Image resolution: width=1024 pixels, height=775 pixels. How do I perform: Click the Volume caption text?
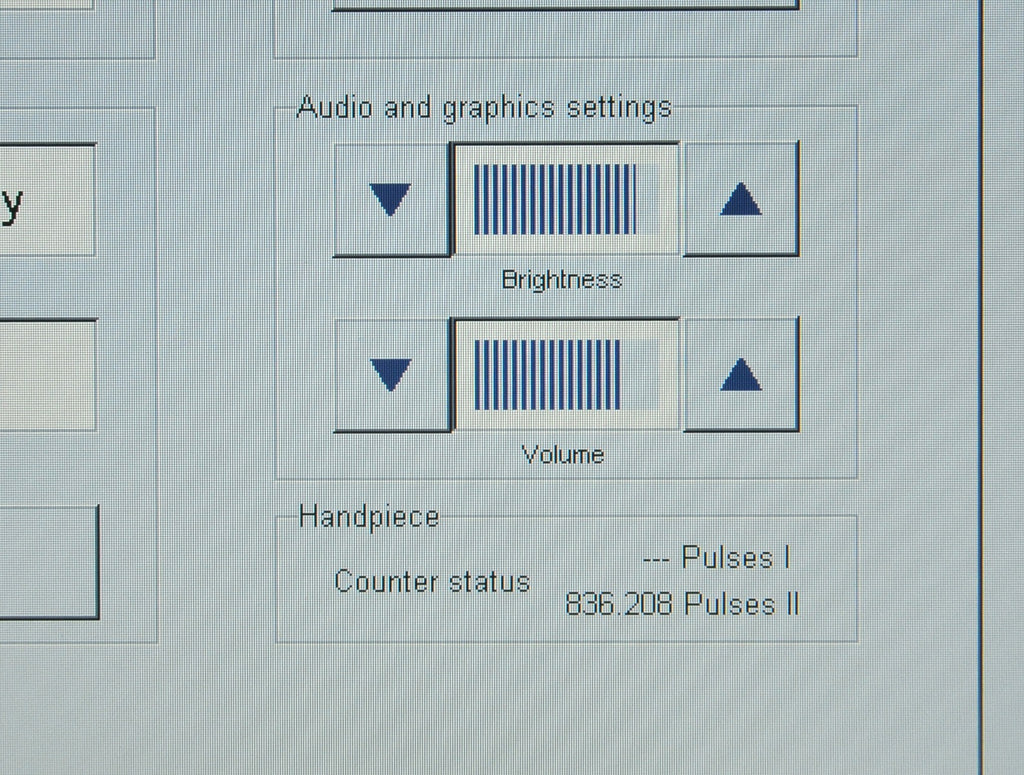tap(563, 454)
